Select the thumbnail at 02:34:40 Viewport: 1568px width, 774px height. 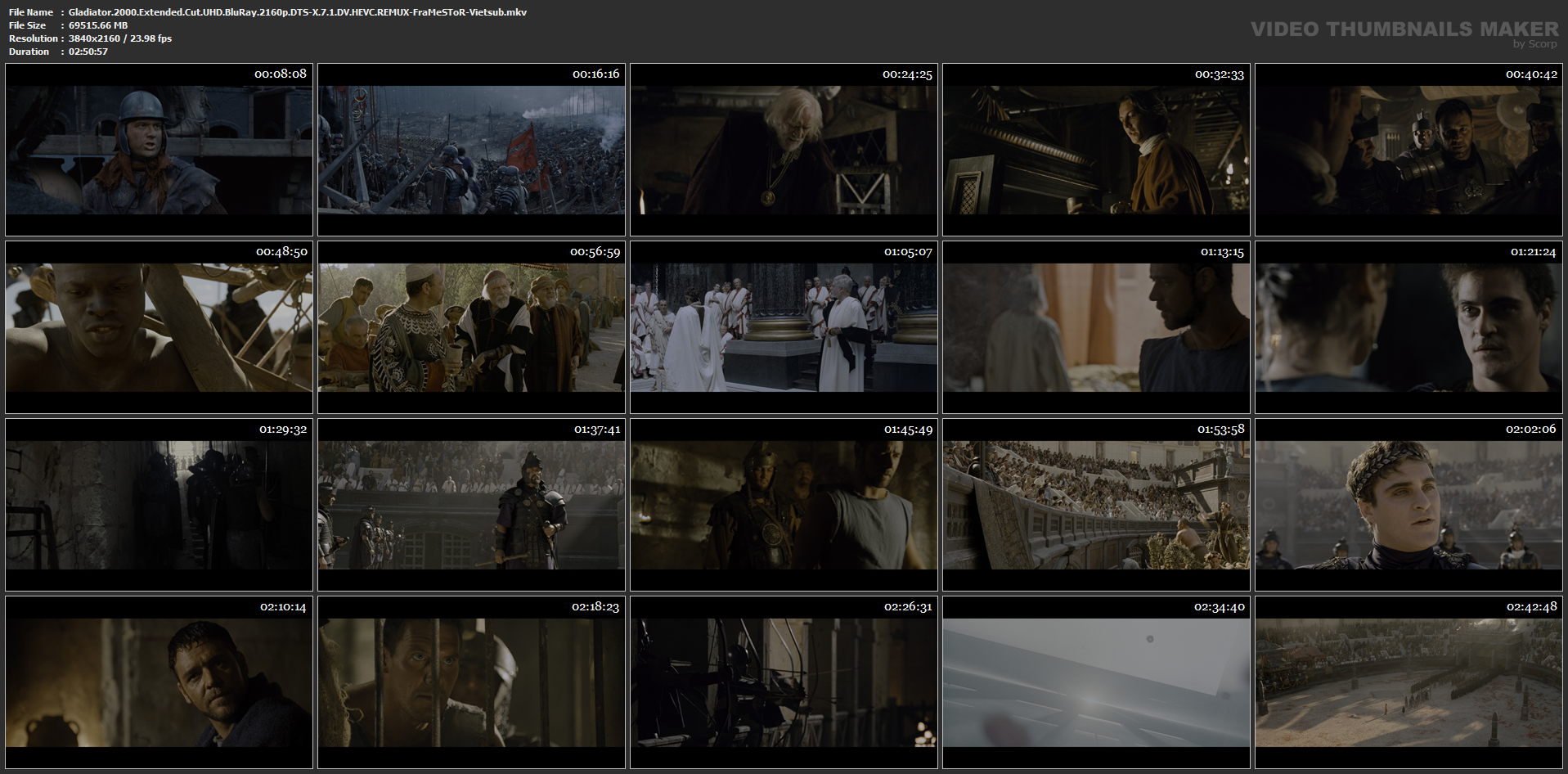click(x=1096, y=682)
